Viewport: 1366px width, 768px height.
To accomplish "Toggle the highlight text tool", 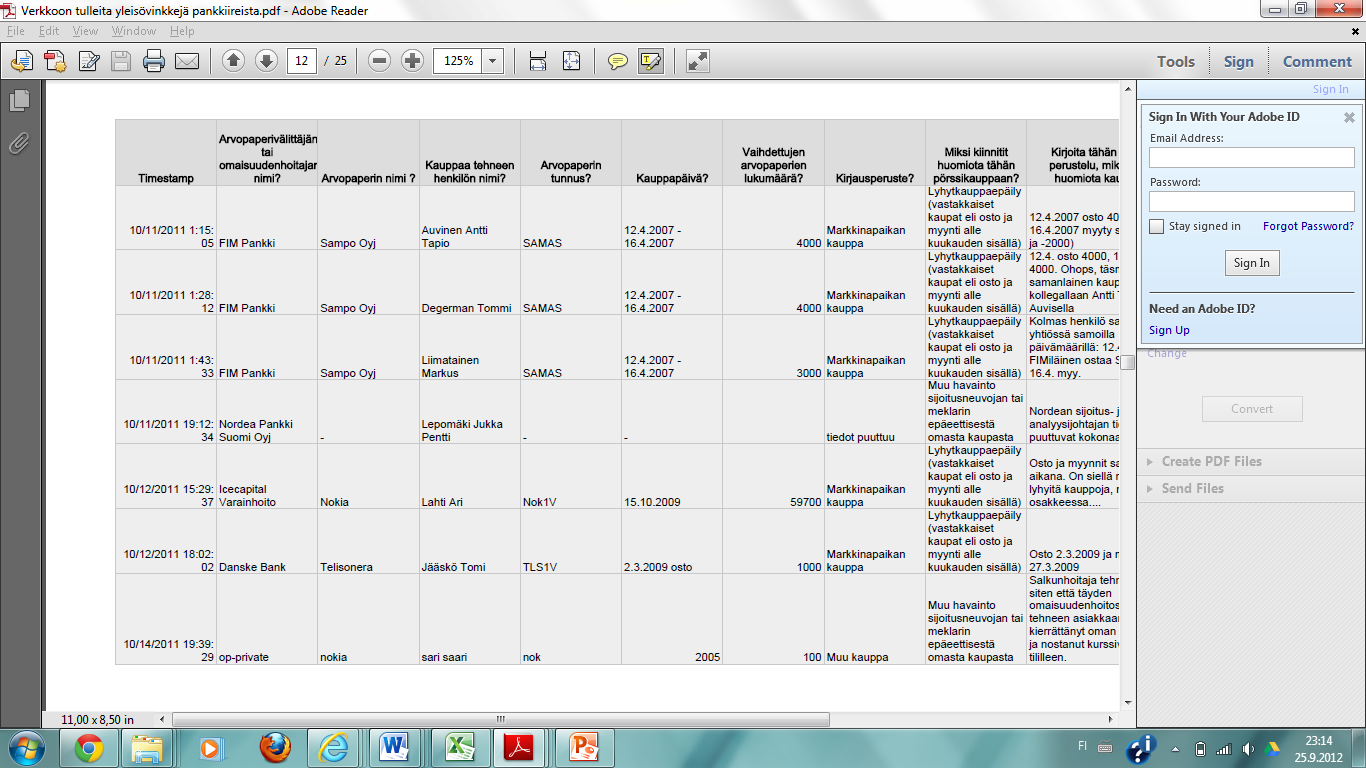I will click(x=650, y=62).
